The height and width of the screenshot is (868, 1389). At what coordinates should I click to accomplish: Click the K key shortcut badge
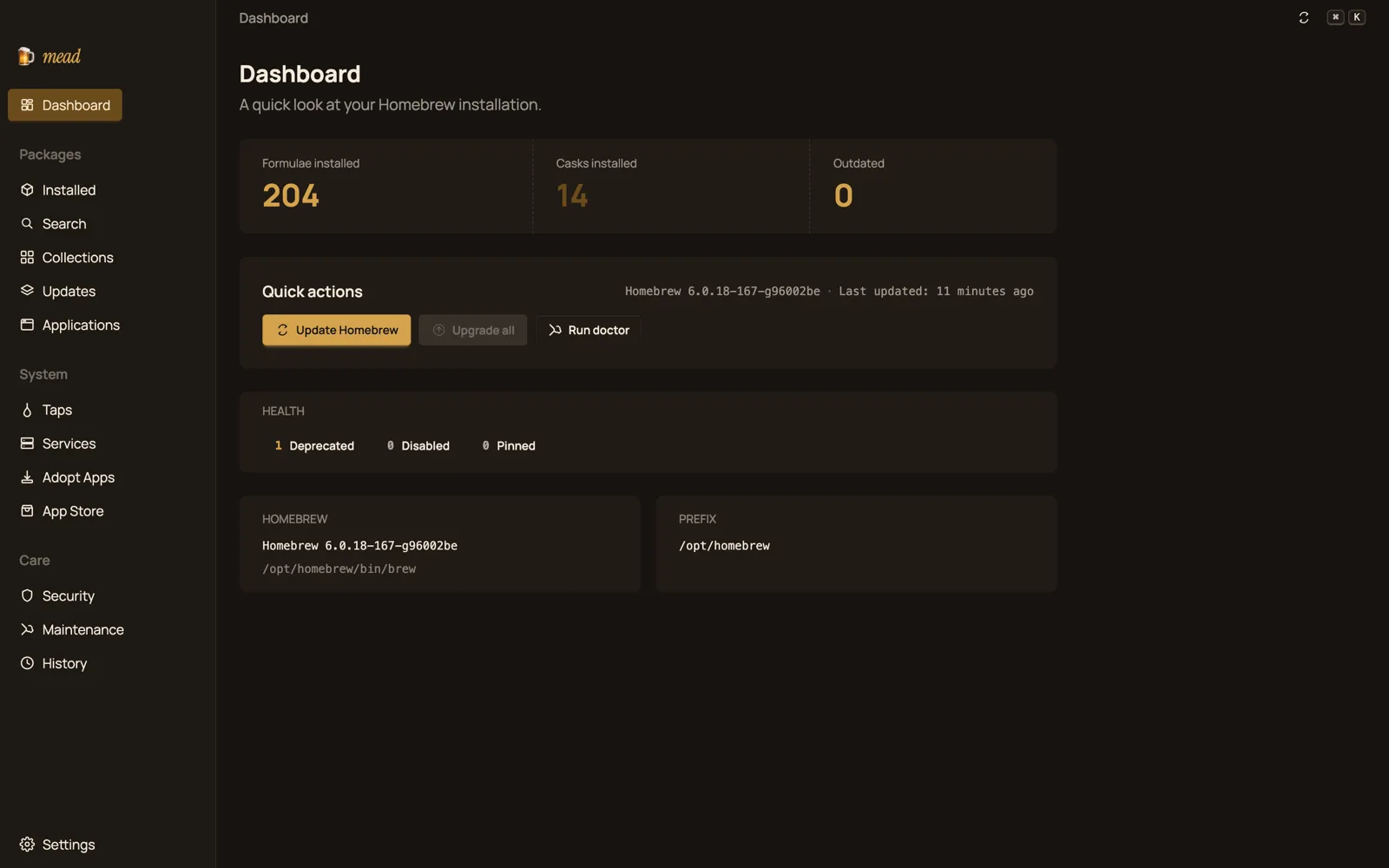coord(1357,17)
